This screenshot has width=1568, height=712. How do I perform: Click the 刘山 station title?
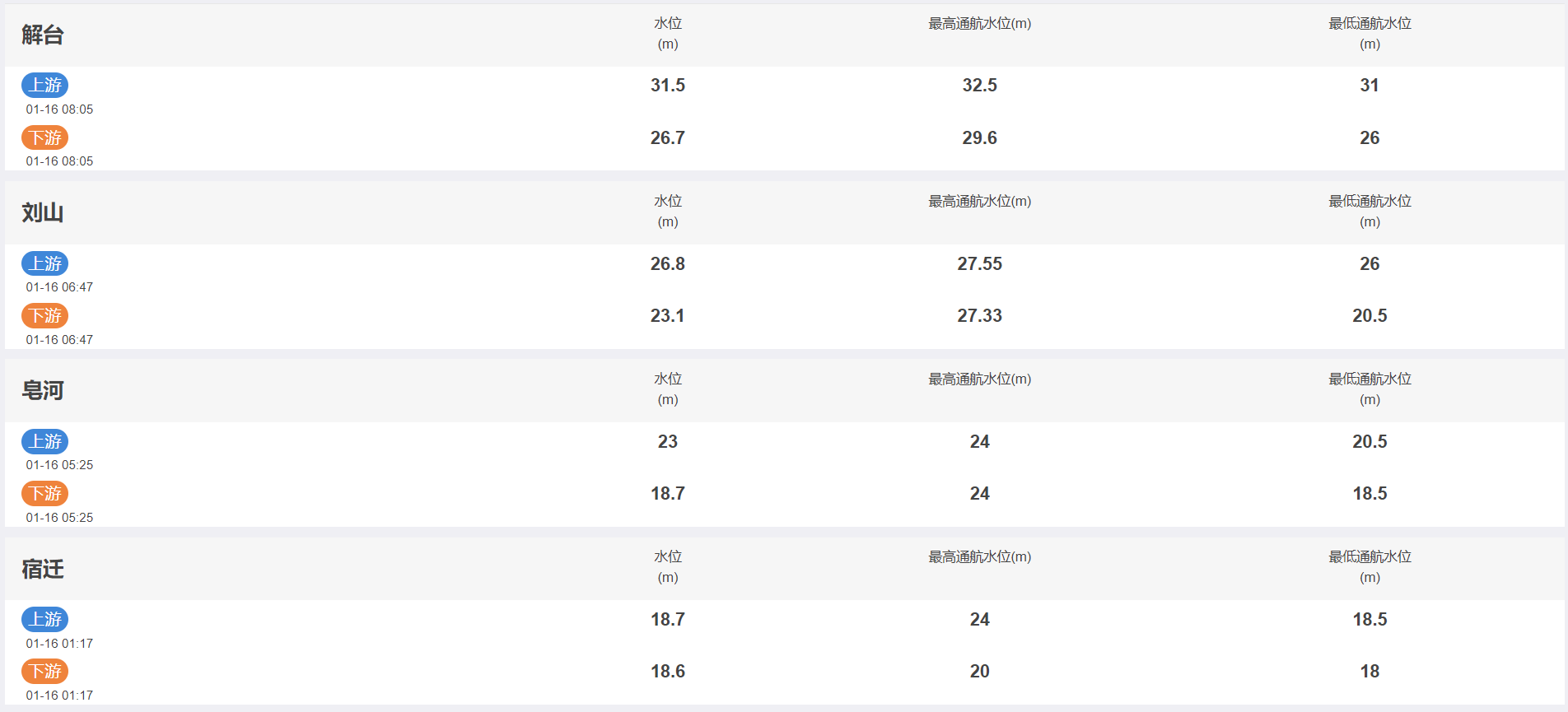[x=43, y=212]
